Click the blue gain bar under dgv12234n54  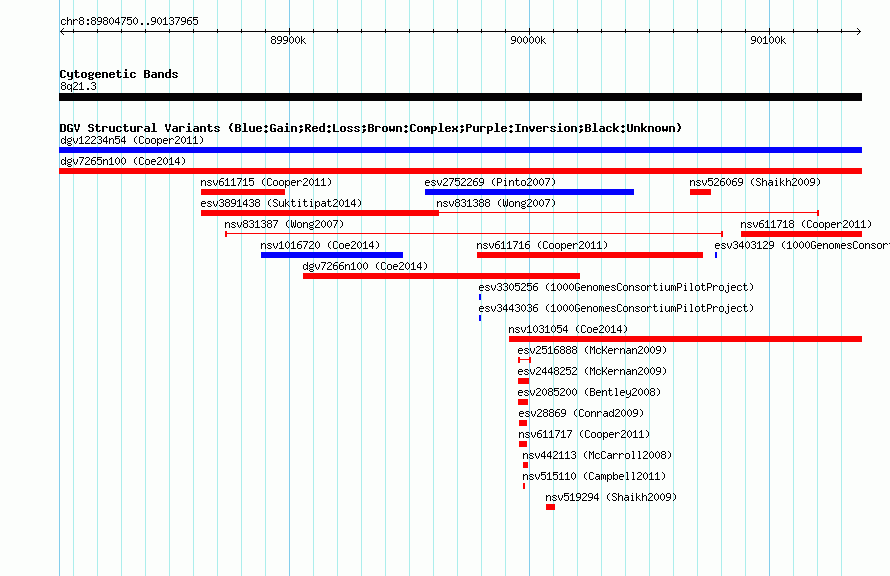460,150
